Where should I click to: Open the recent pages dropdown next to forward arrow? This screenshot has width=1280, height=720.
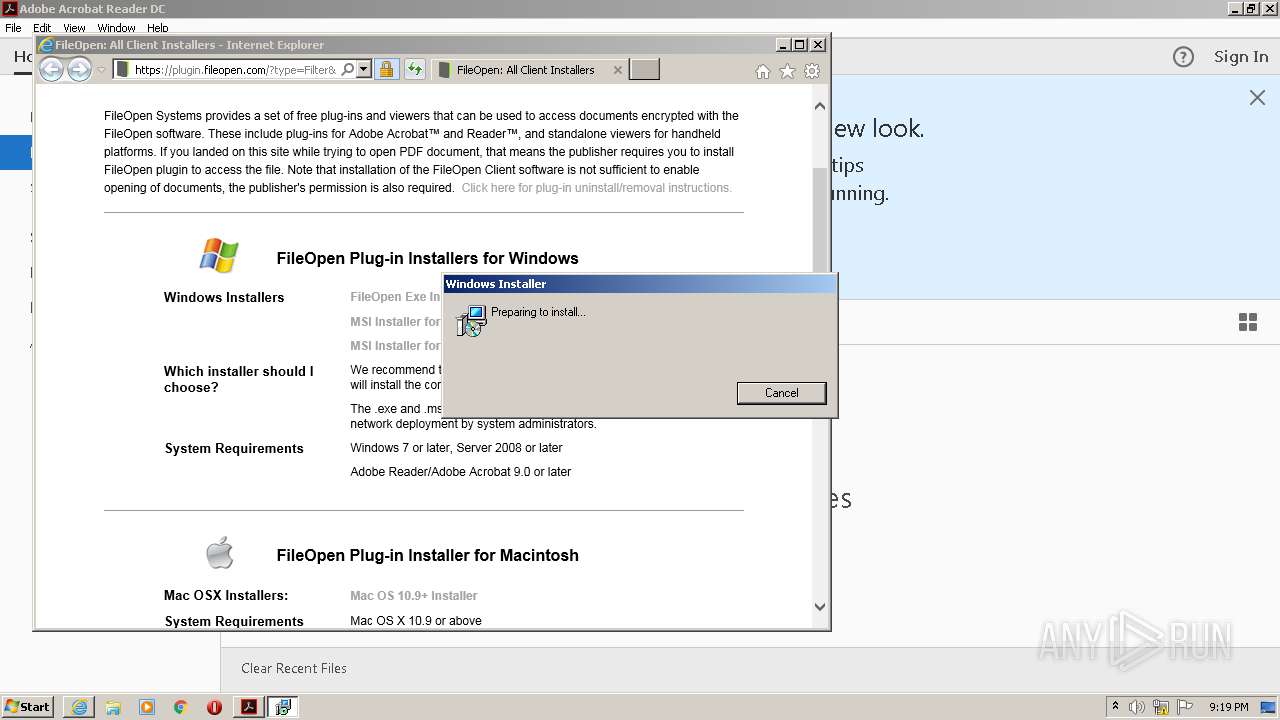tap(101, 70)
